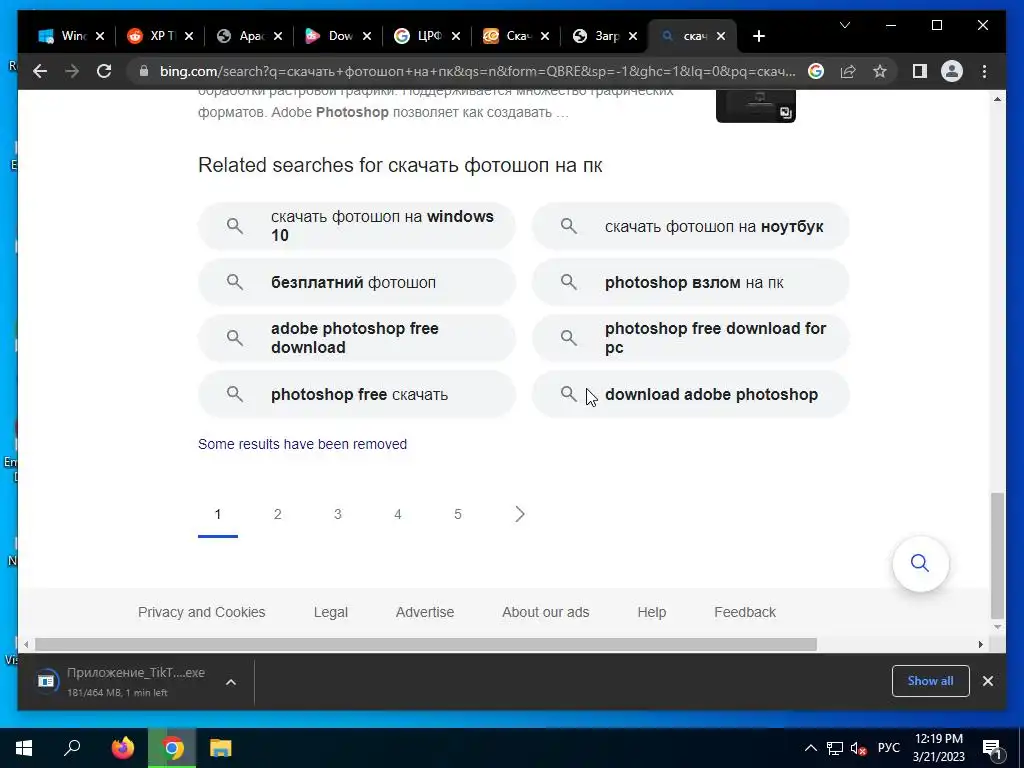Toggle the browser side panel icon
Viewport: 1024px width, 768px height.
coord(920,71)
